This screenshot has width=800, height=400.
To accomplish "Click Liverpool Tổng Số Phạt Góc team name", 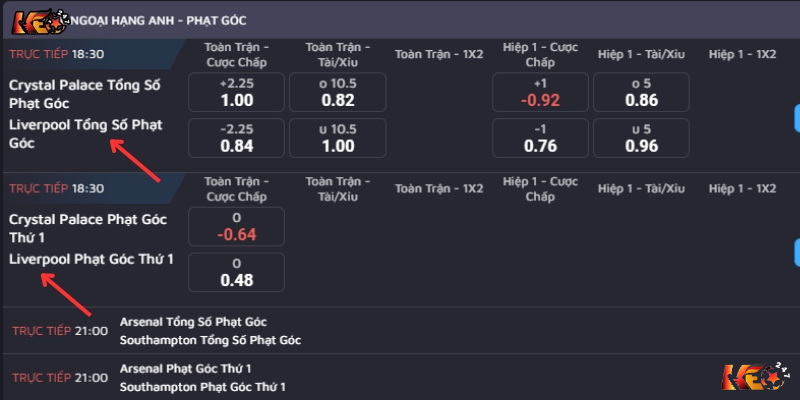I will 85,134.
